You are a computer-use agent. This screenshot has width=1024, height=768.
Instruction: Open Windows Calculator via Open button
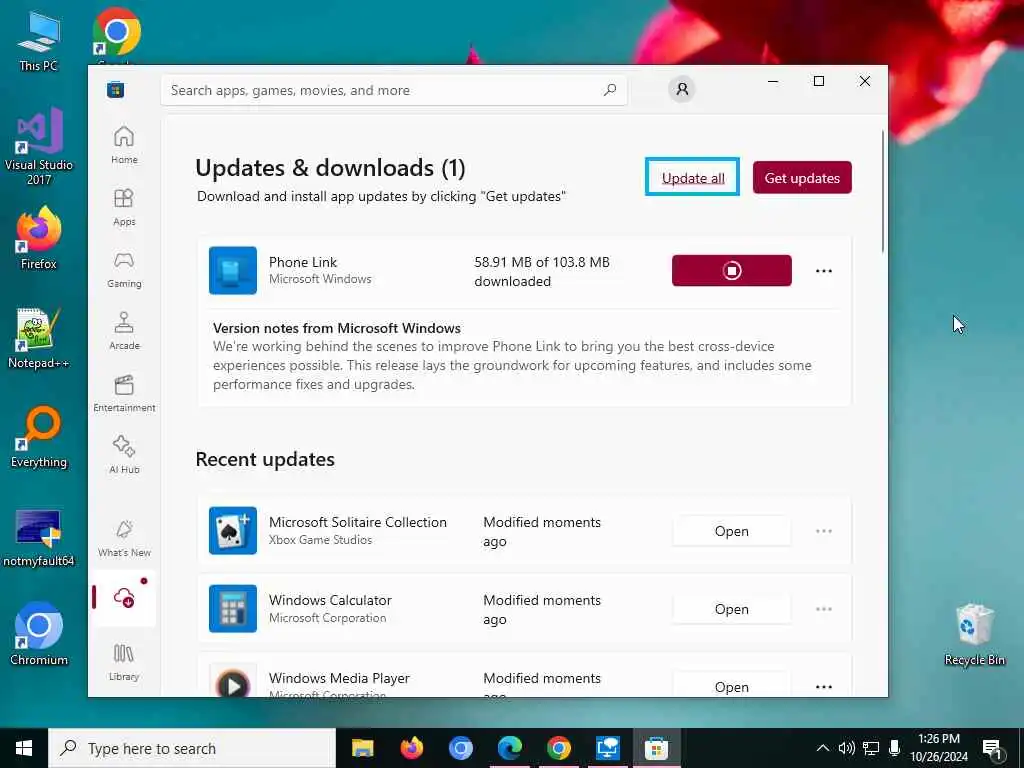tap(731, 609)
